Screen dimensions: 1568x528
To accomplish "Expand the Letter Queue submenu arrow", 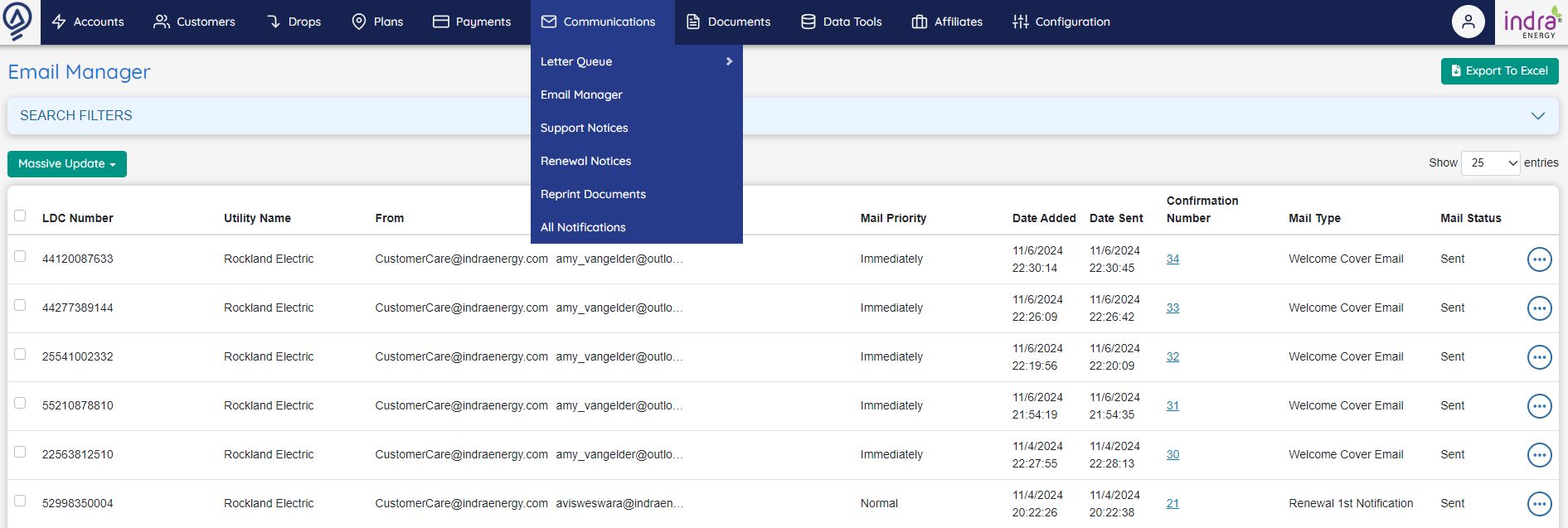I will (x=729, y=61).
